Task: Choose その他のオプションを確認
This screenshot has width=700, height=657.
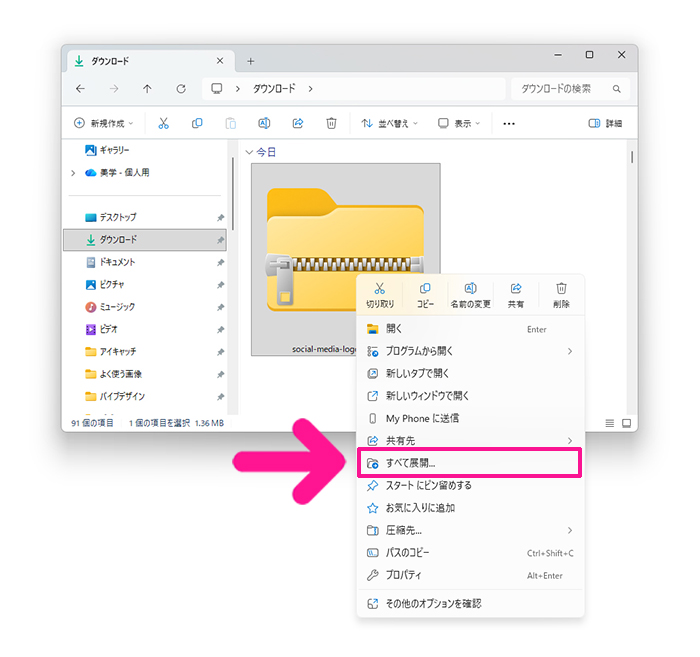Action: 470,603
